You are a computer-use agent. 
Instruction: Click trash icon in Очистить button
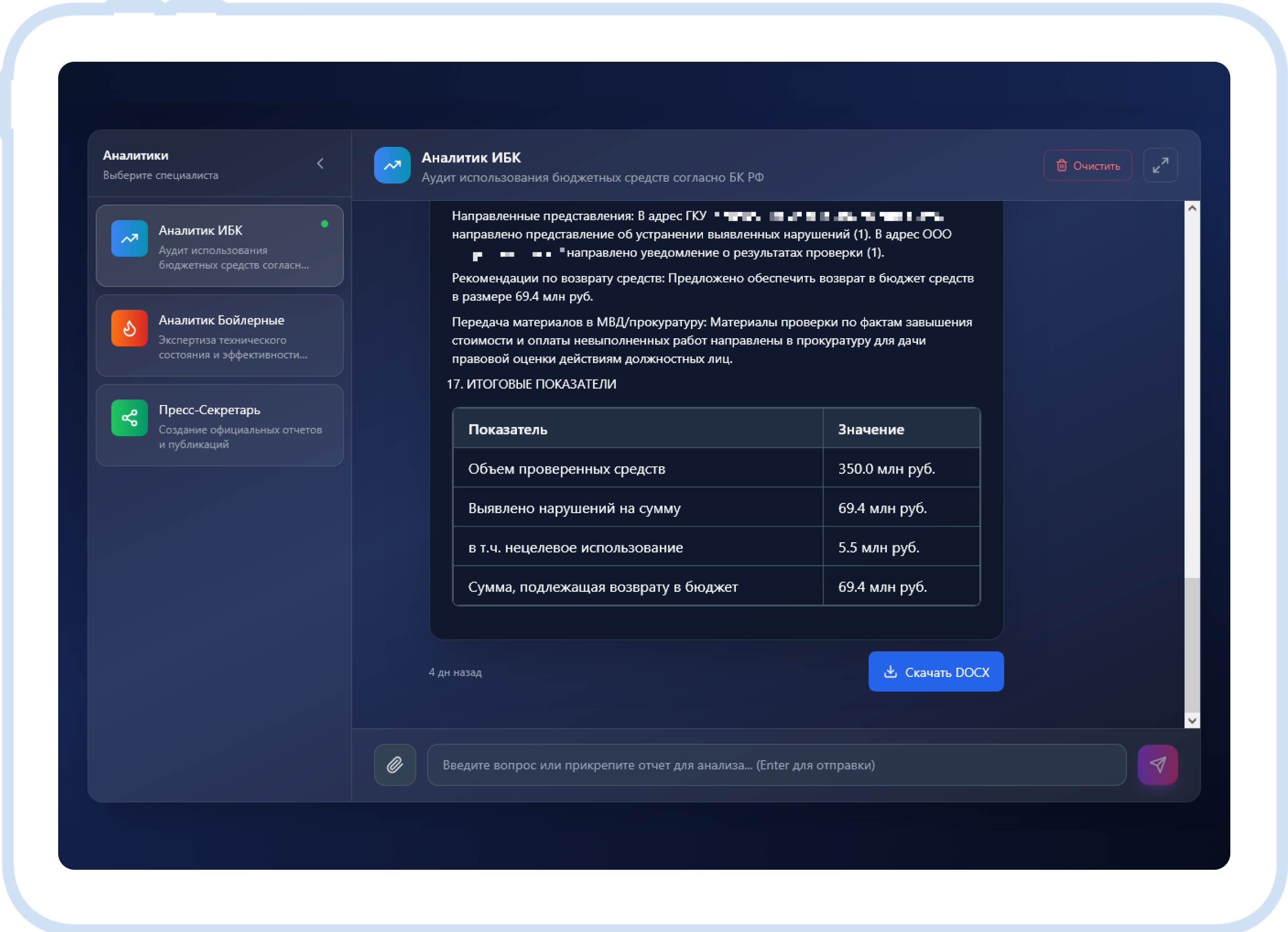click(1061, 165)
